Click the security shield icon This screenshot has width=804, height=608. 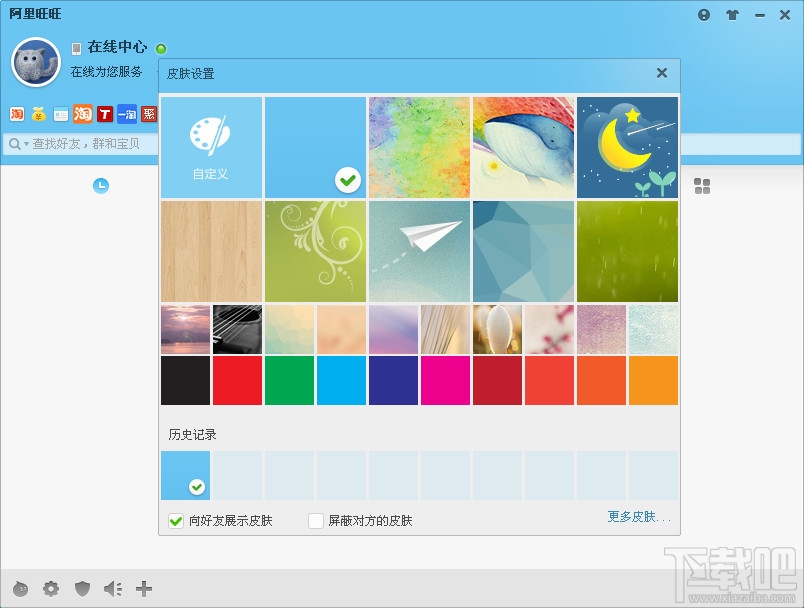click(81, 588)
